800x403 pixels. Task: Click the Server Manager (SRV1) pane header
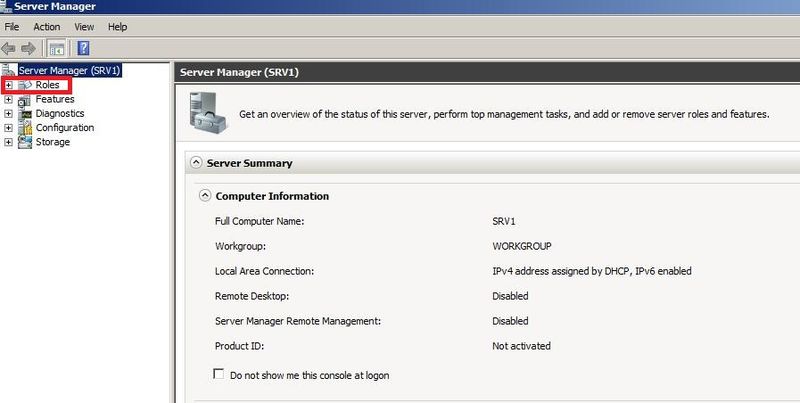[x=487, y=72]
